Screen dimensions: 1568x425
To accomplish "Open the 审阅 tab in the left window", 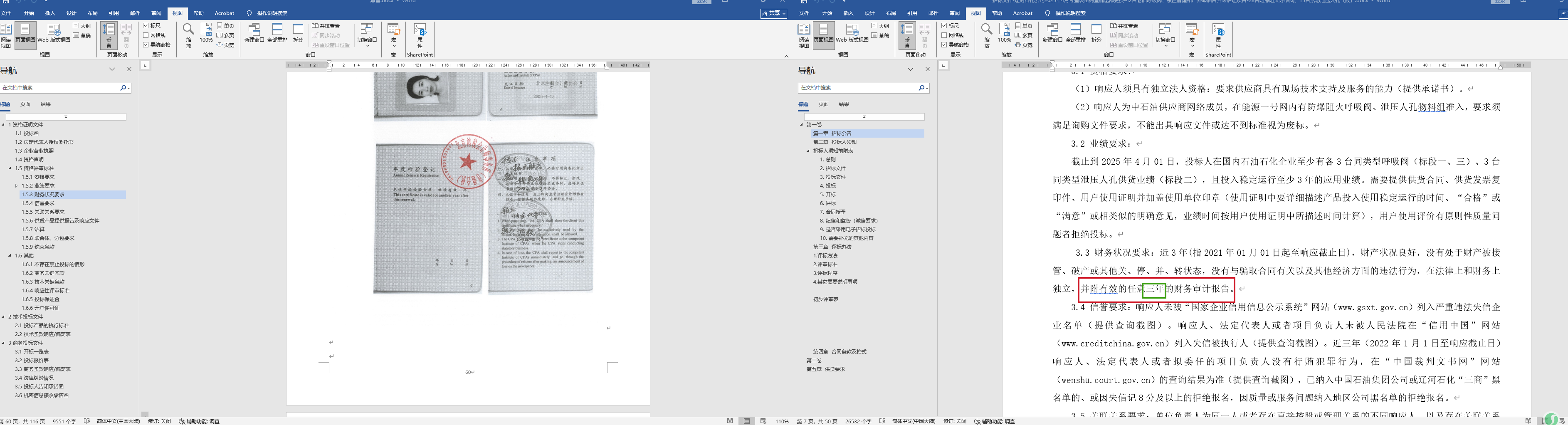I will coord(156,13).
